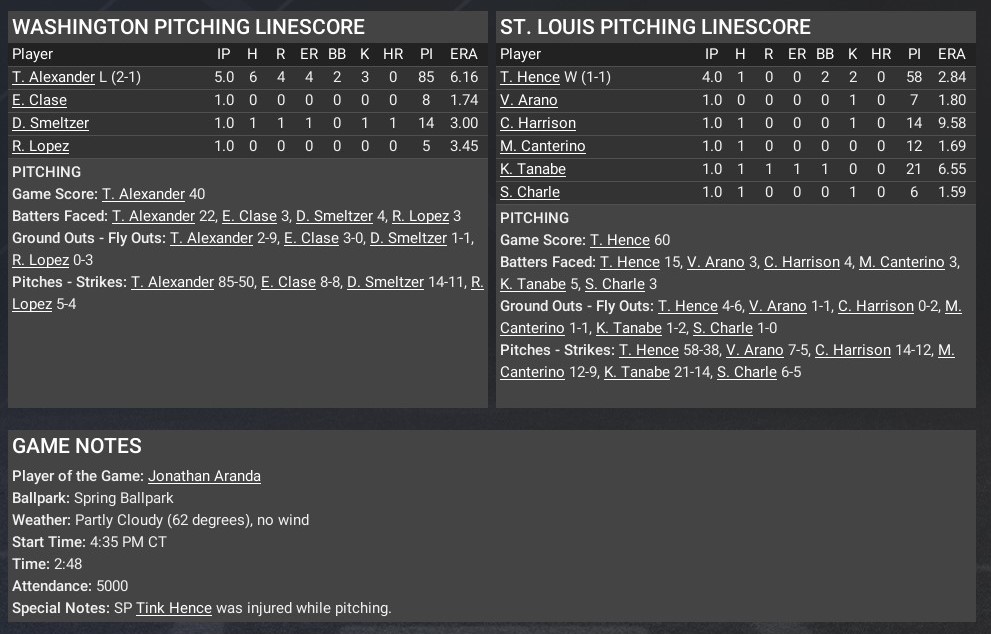Select C. Harrison in St. Louis table row
Viewport: 991px width, 634px height.
coord(538,123)
